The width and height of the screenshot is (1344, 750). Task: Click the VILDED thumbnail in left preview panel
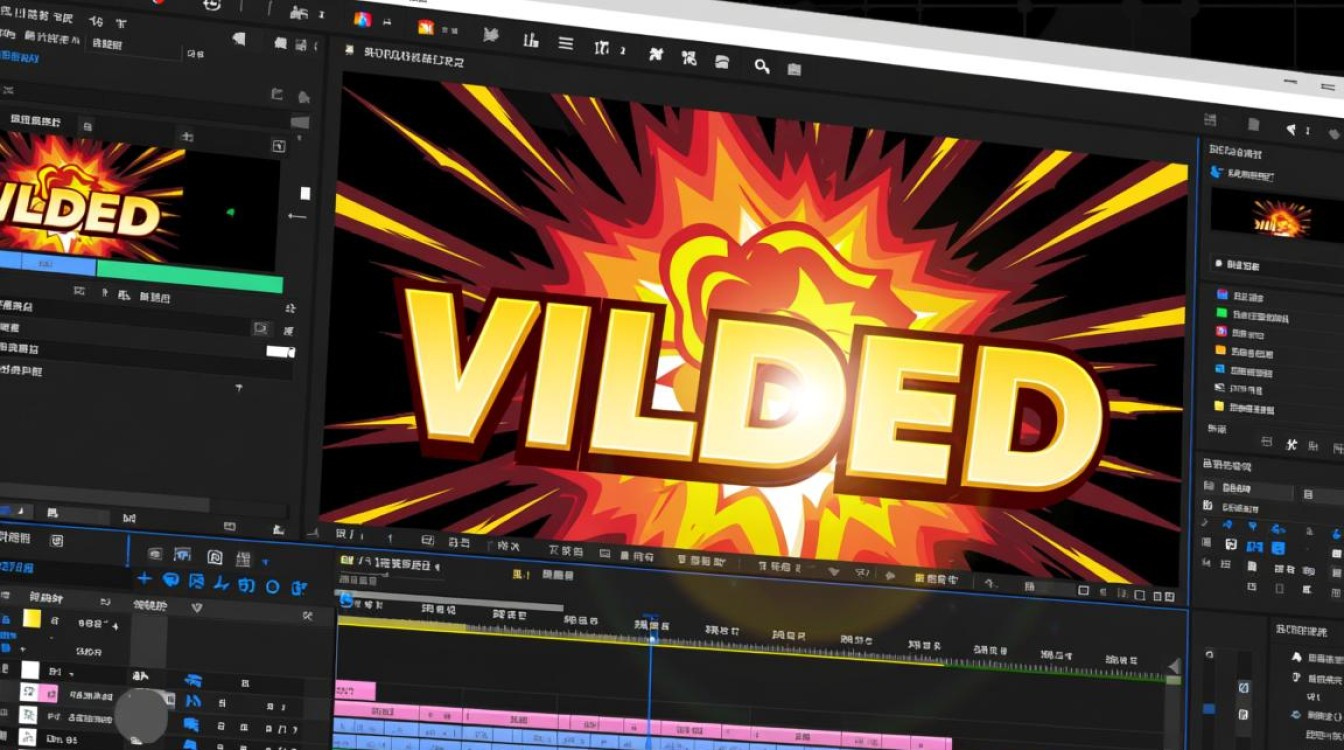(92, 194)
